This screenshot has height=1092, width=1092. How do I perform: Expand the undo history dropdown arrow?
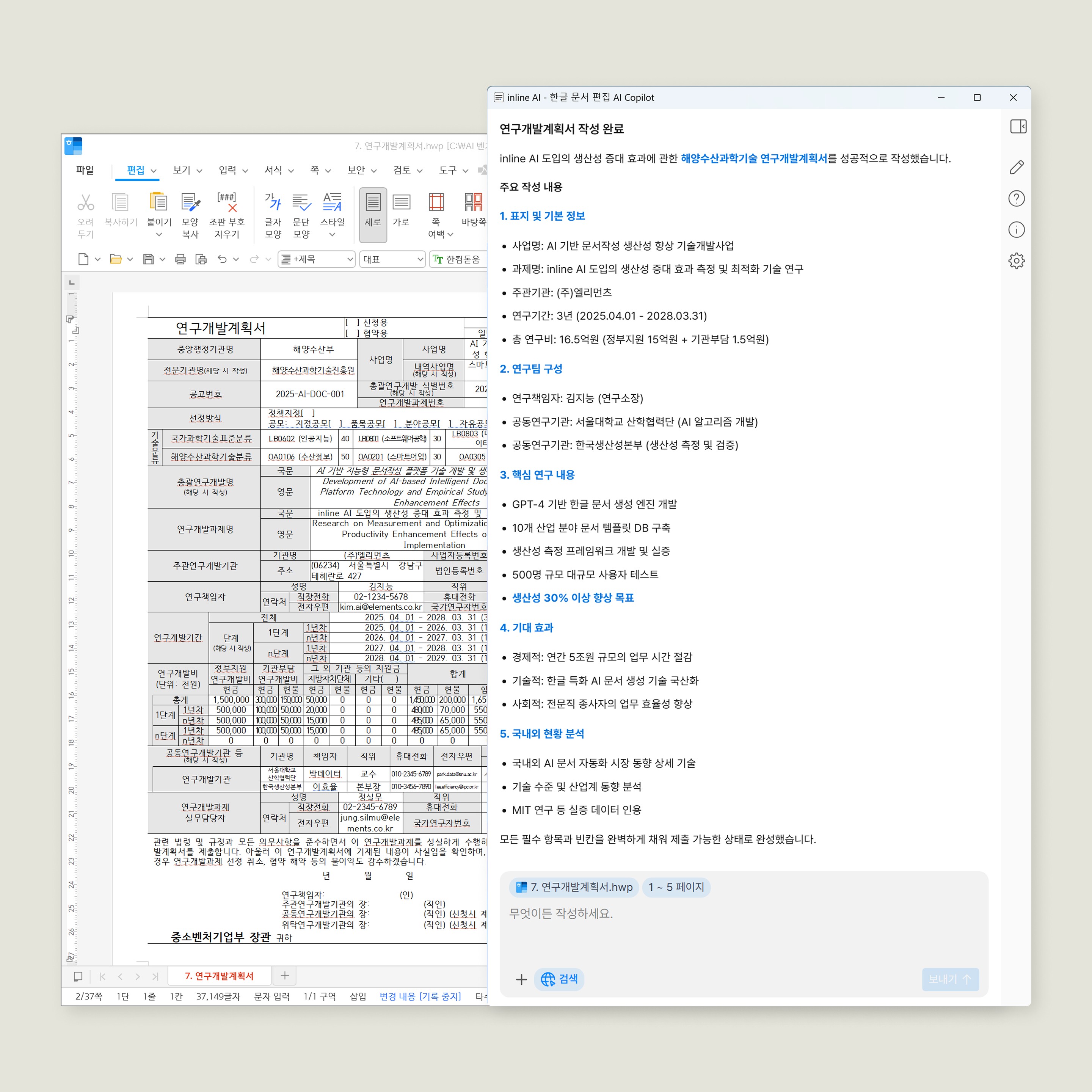236,259
